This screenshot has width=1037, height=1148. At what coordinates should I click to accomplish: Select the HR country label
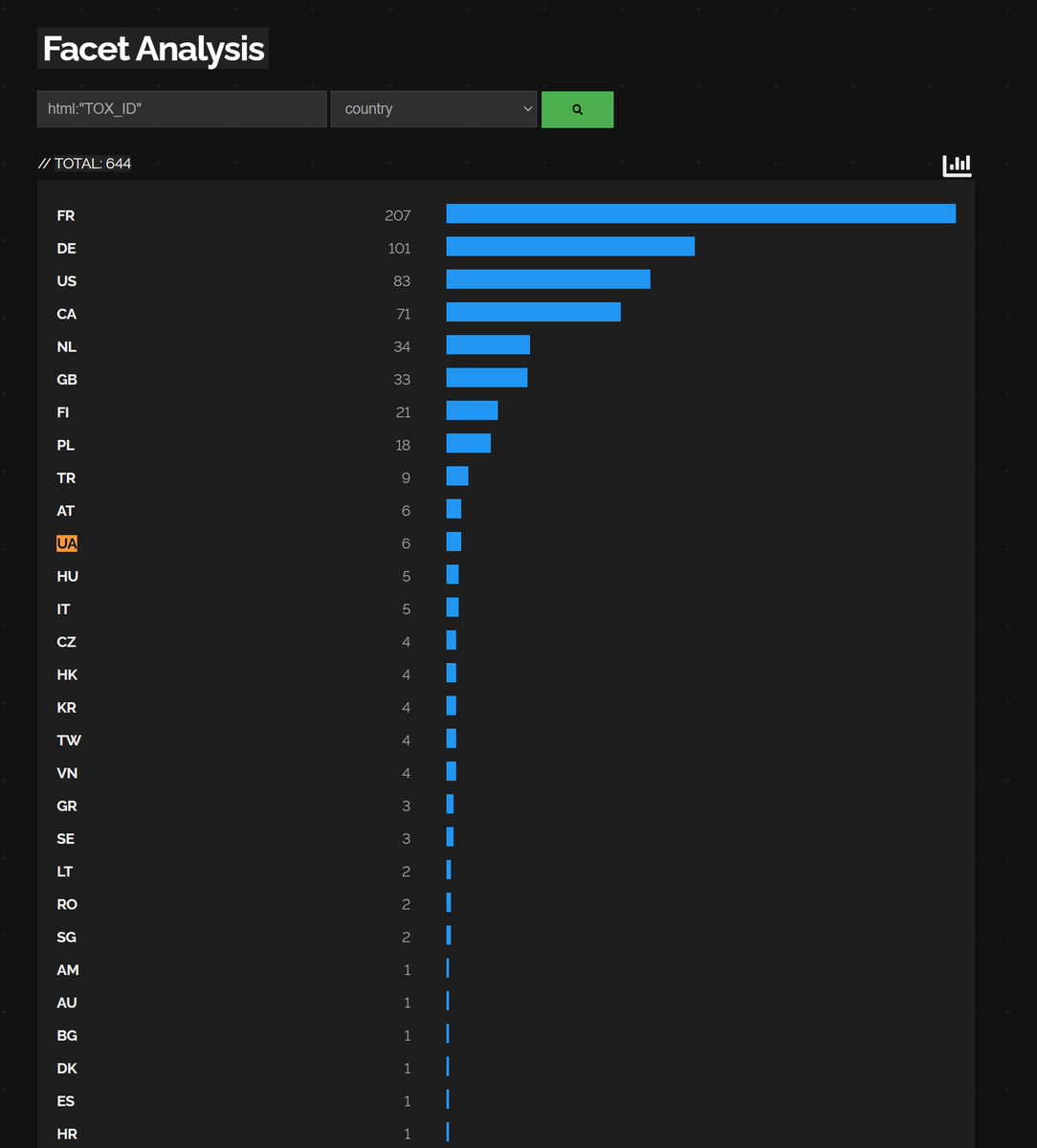(x=67, y=1134)
